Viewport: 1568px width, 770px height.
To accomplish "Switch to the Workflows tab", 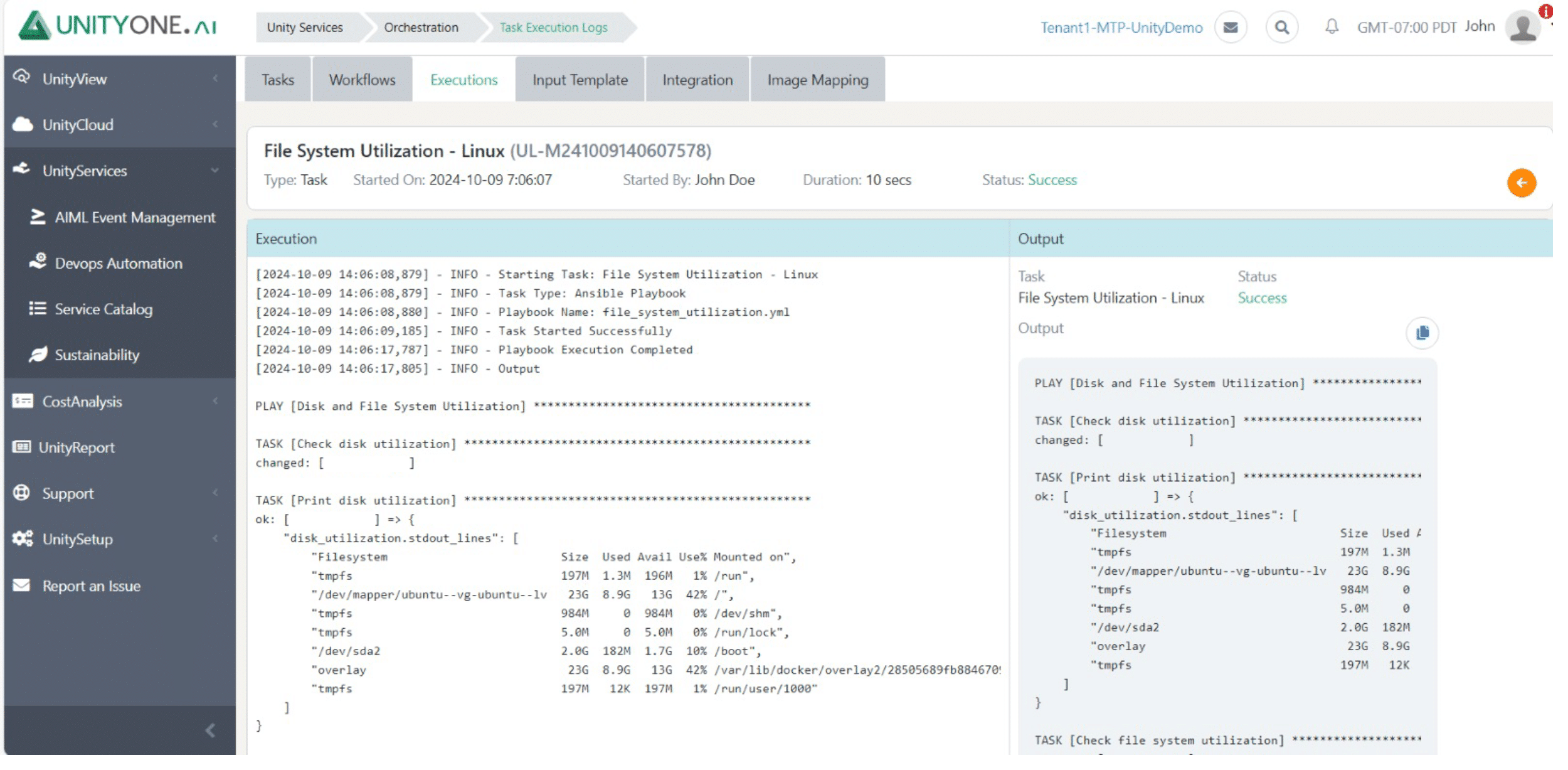I will pos(363,80).
